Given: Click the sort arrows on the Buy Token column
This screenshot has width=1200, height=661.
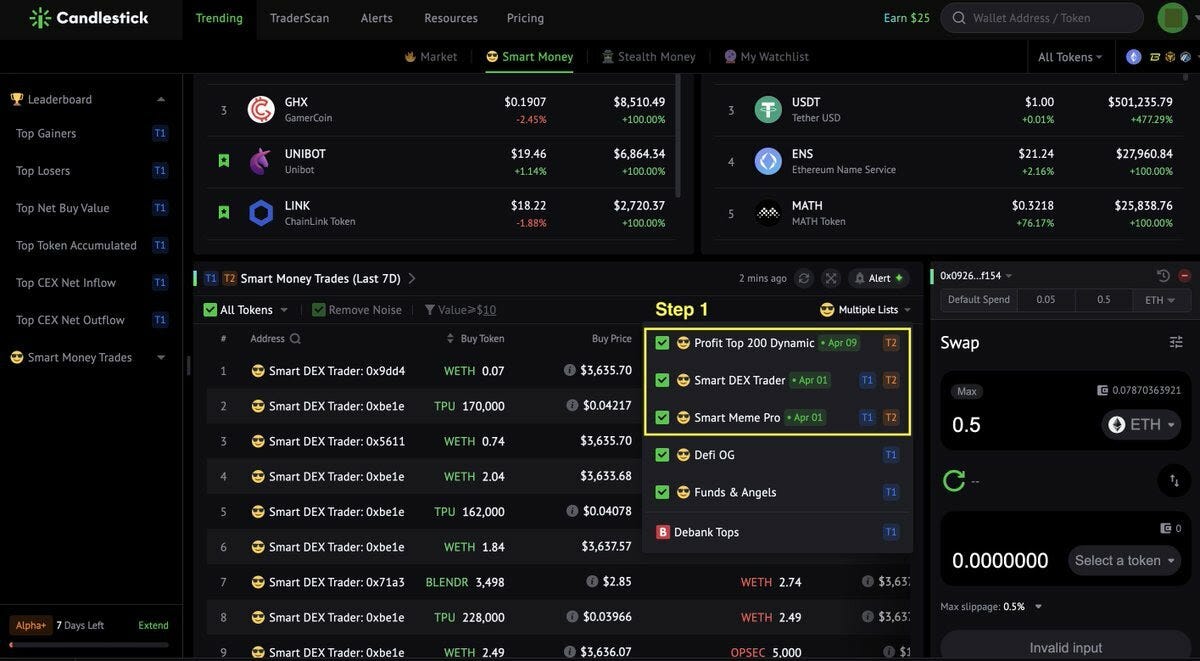Looking at the screenshot, I should click(450, 339).
